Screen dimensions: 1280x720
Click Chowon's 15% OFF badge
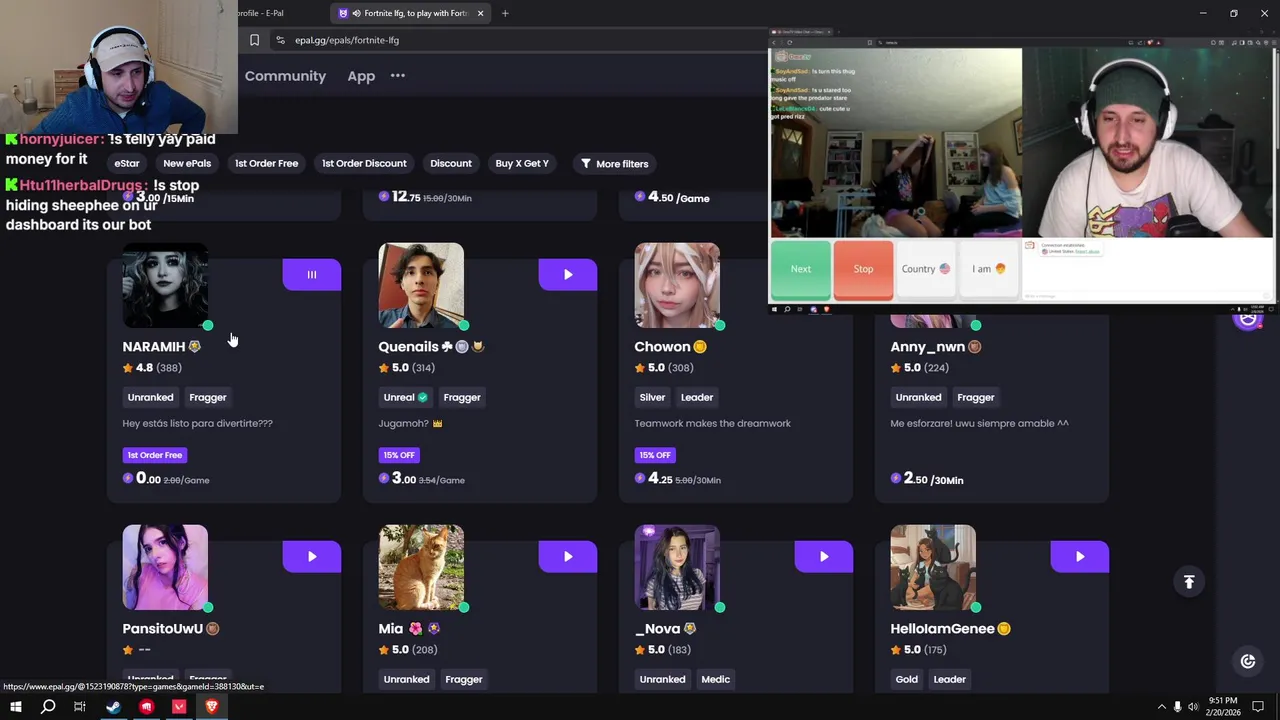point(654,455)
